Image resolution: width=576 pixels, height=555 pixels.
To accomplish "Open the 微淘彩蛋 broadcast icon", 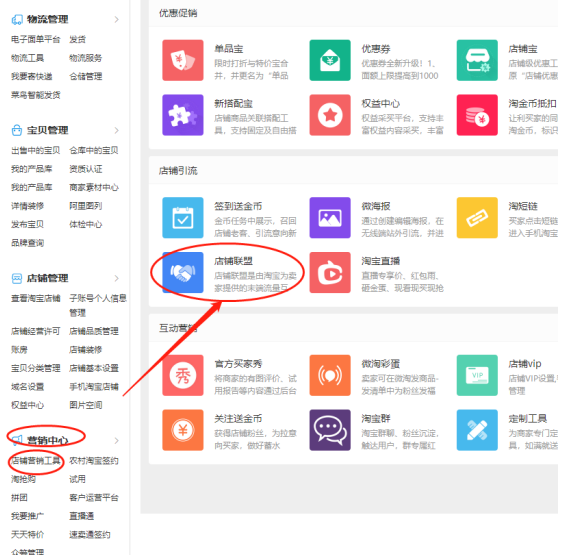I will point(330,375).
